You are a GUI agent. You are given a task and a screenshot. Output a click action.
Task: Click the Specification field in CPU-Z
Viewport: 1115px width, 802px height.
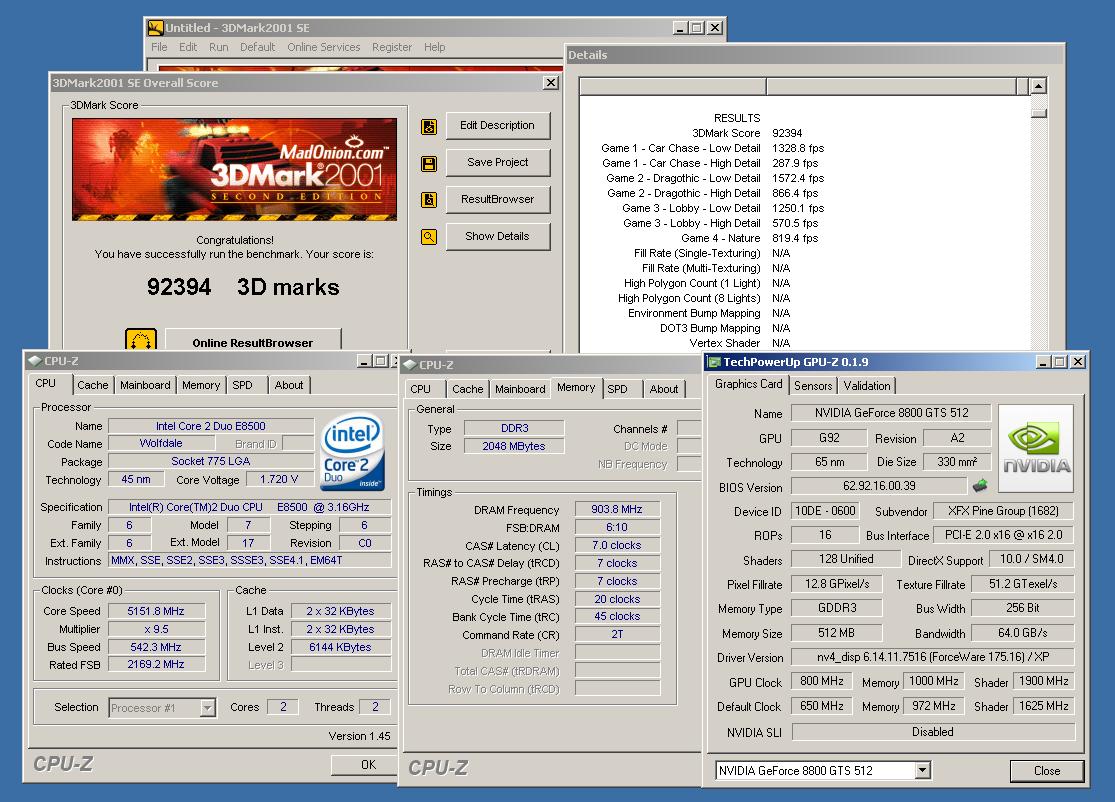[250, 507]
